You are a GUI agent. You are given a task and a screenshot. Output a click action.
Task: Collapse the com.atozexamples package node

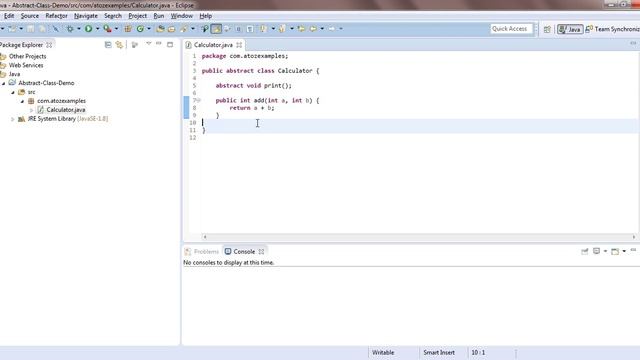pyautogui.click(x=22, y=101)
